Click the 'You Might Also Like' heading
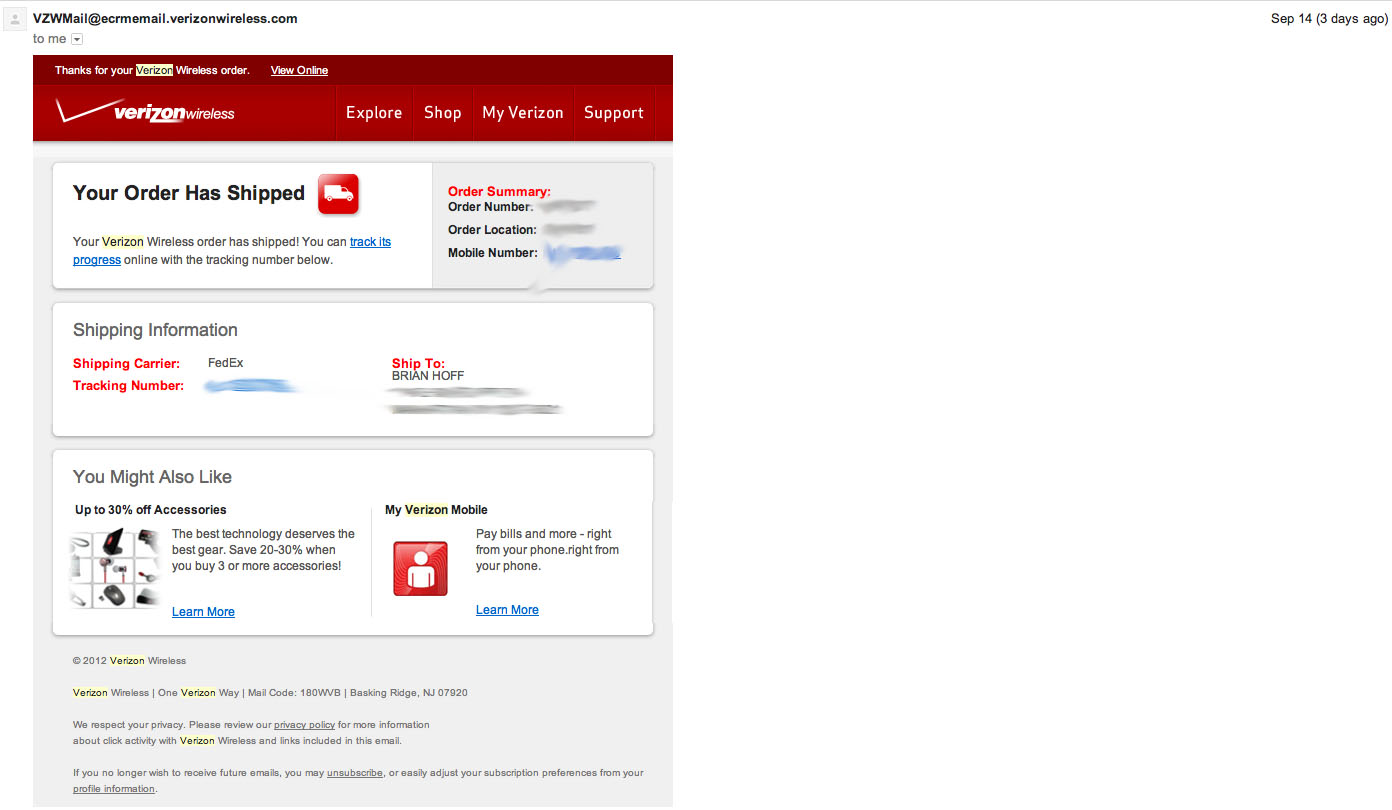Viewport: 1392px width, 810px height. click(x=152, y=477)
